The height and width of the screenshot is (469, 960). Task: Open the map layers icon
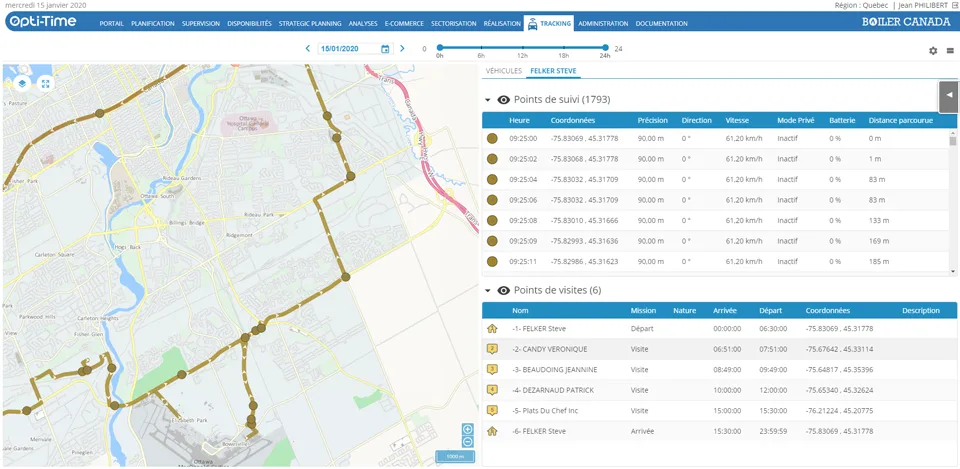22,83
